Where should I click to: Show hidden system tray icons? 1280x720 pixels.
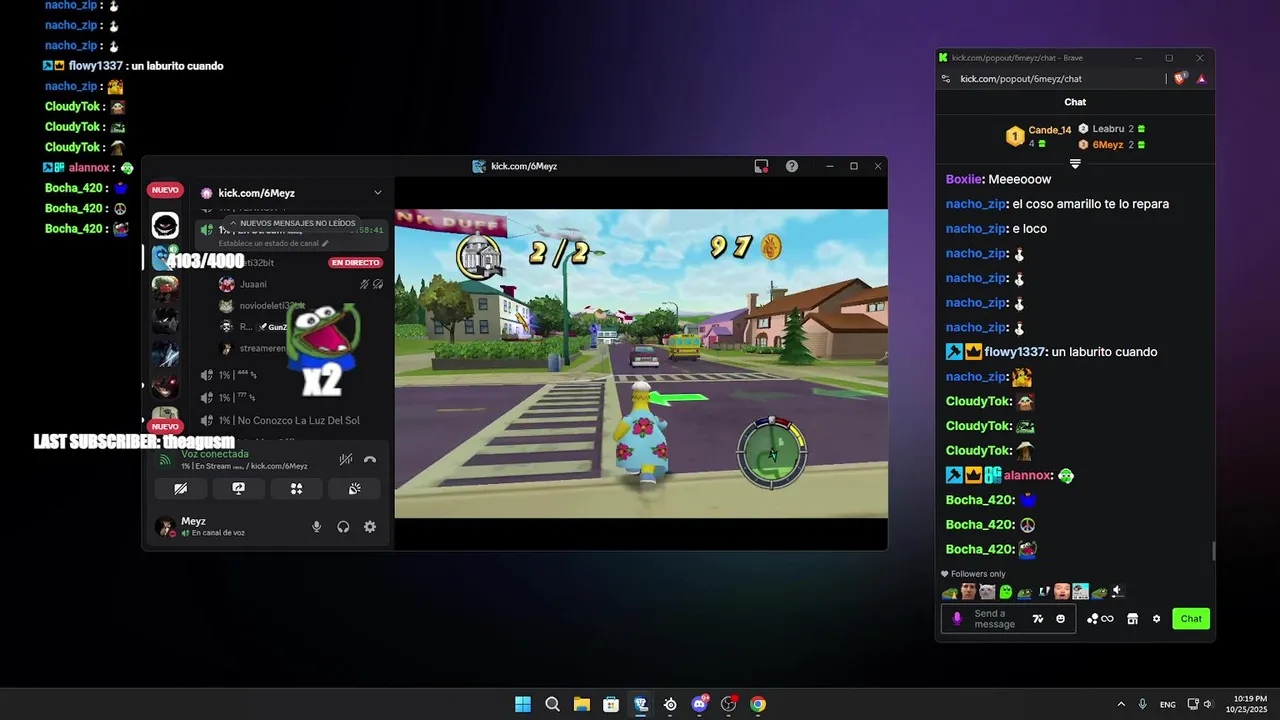(1121, 704)
